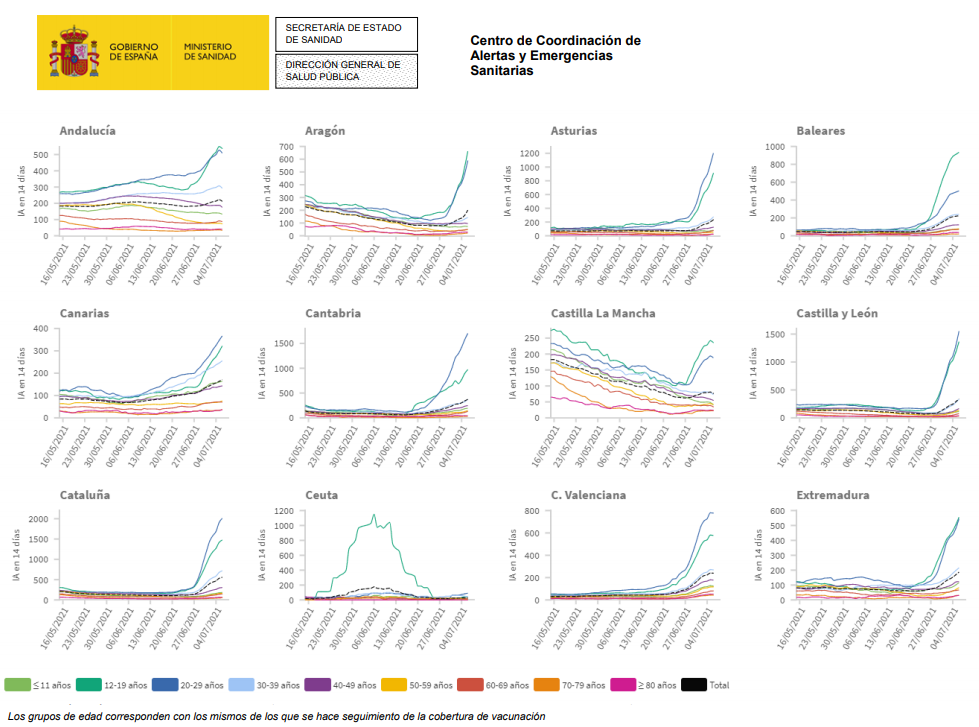Click the Ministerio de Sanidad logo text
979x727 pixels.
[208, 52]
